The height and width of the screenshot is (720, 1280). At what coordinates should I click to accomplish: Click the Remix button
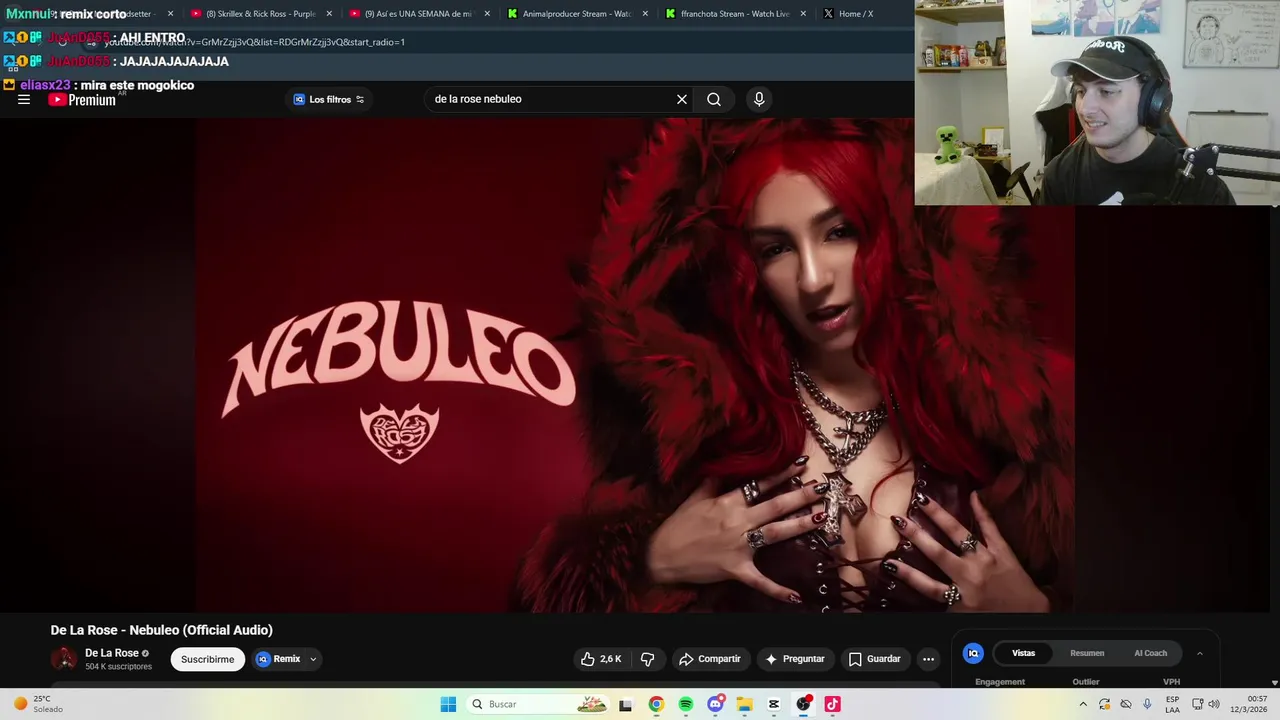pos(278,659)
